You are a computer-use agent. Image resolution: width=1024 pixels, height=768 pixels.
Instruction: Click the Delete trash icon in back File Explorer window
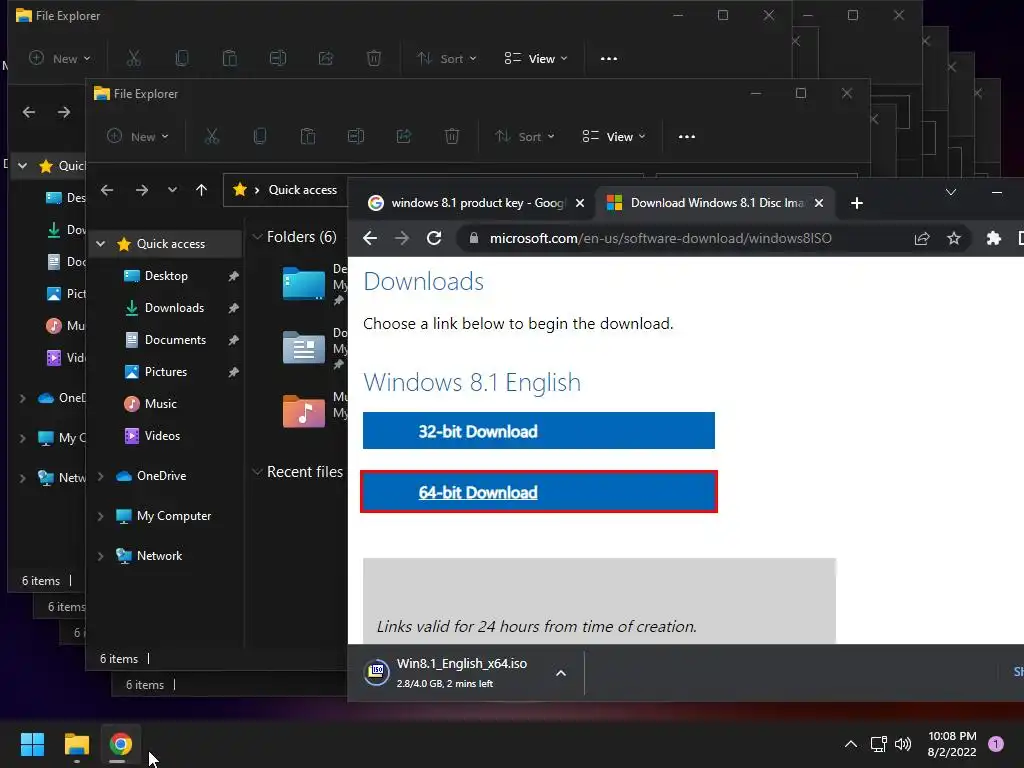click(x=374, y=59)
